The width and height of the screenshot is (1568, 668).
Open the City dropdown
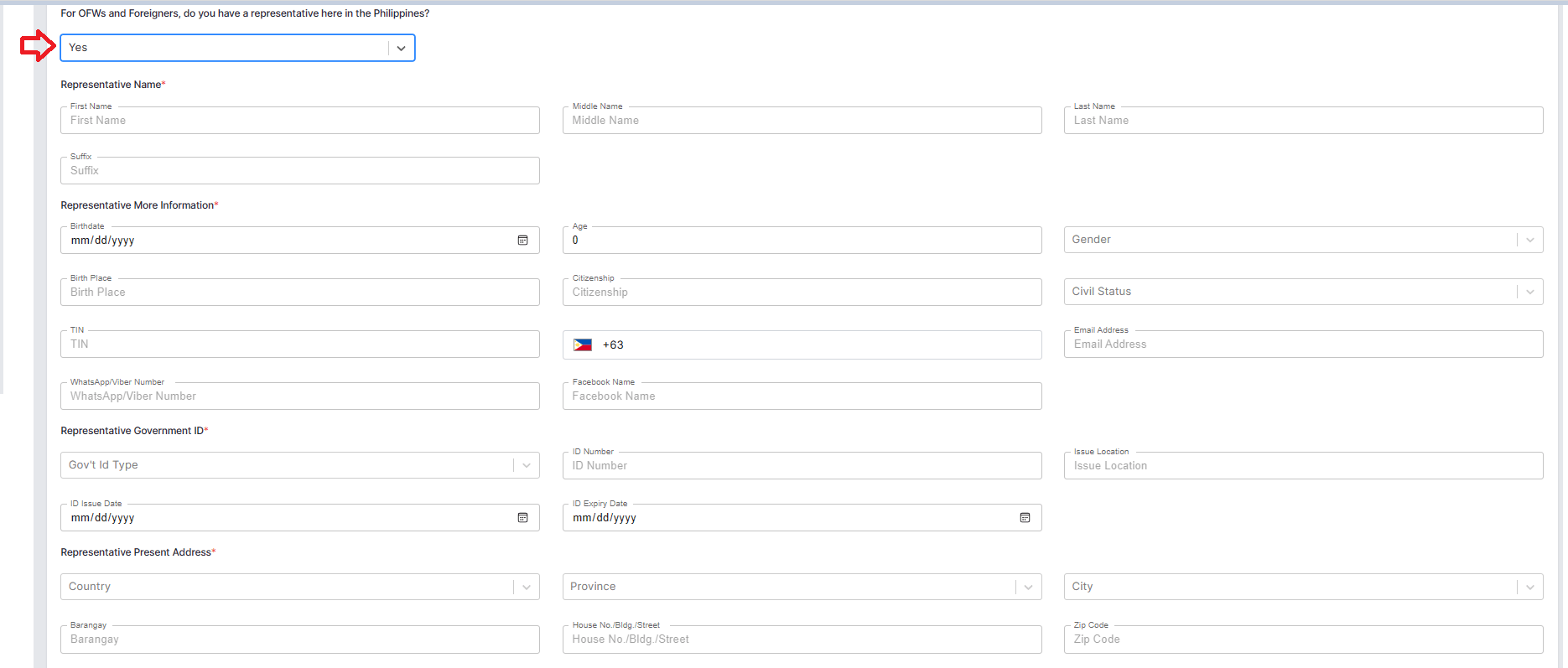[1303, 587]
